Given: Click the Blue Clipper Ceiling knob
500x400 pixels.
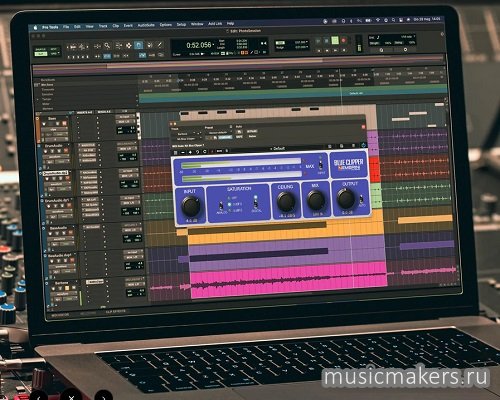Looking at the screenshot, I should point(286,201).
